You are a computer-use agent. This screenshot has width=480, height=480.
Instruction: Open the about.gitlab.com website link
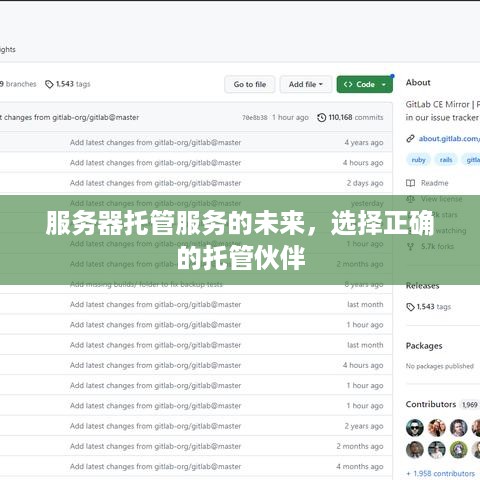point(449,139)
